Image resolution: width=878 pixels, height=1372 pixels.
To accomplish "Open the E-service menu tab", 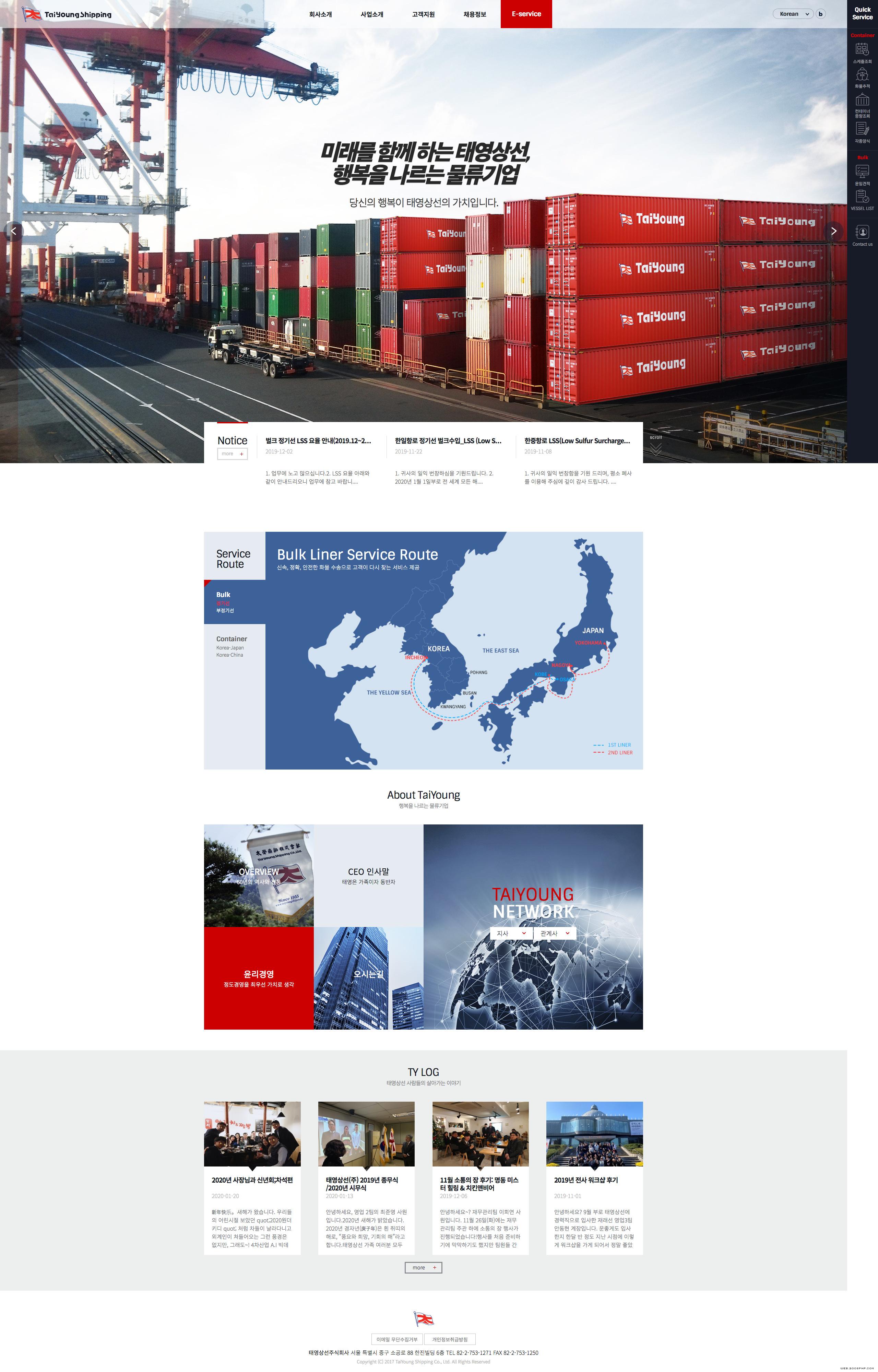I will click(x=526, y=14).
